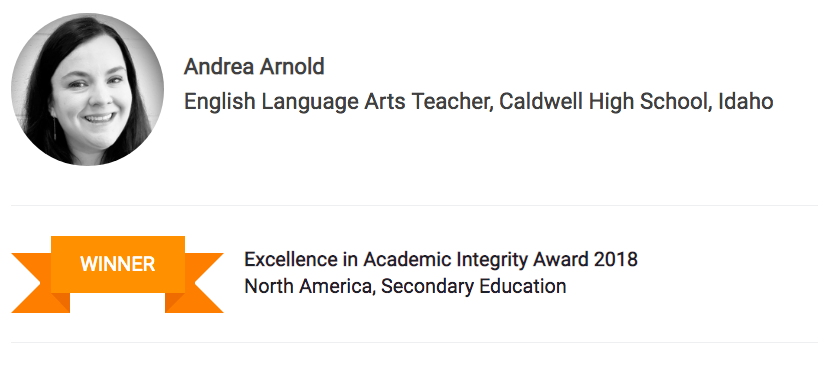The height and width of the screenshot is (370, 818).
Task: Click the orange WINNER ribbon badge
Action: coord(117,274)
